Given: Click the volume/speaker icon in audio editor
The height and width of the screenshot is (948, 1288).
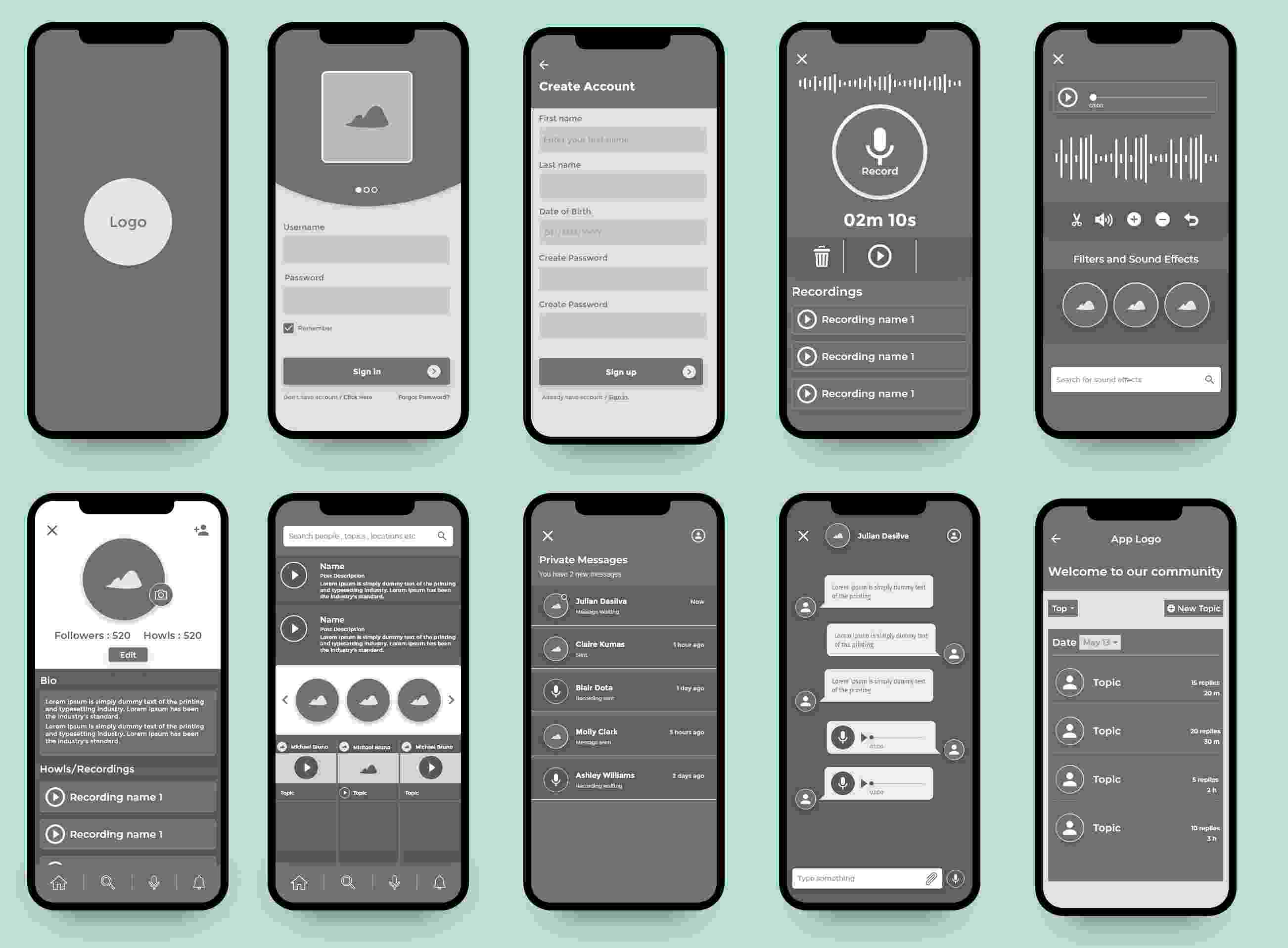Looking at the screenshot, I should (x=1103, y=219).
